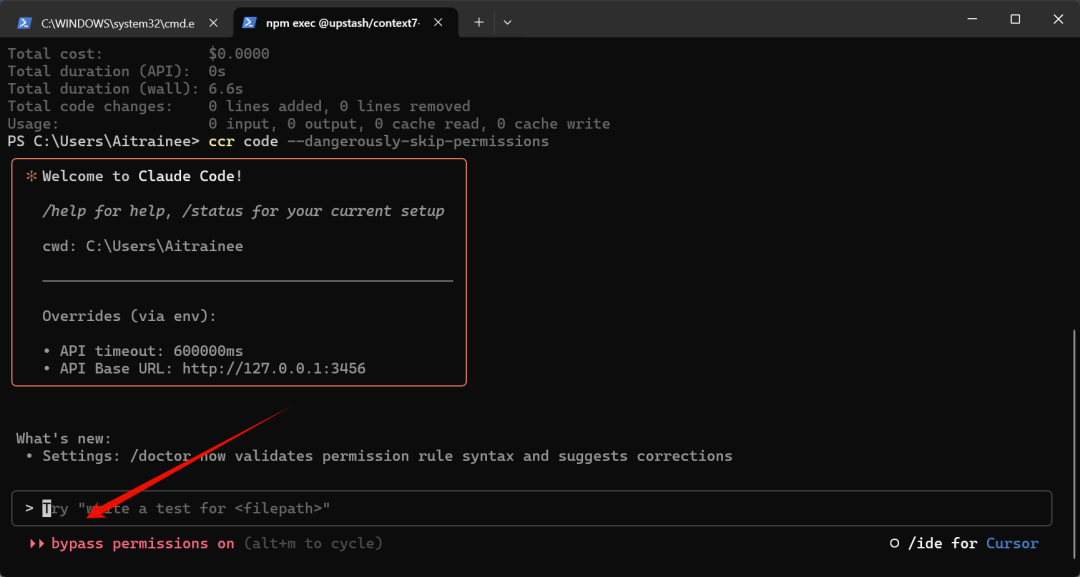
Task: Focus the Claude Code prompt input box
Action: (x=540, y=508)
